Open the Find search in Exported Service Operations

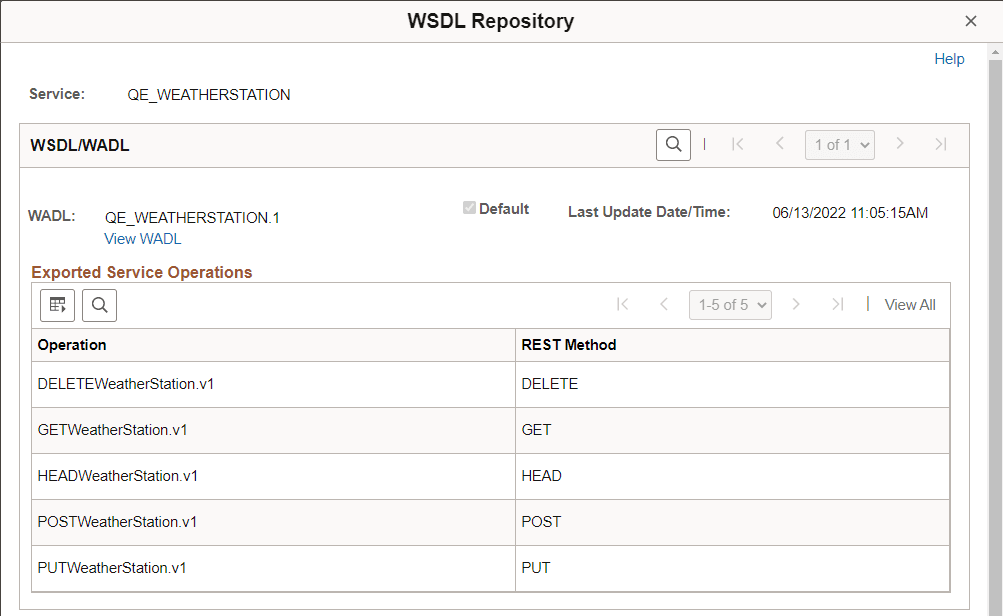pos(99,304)
